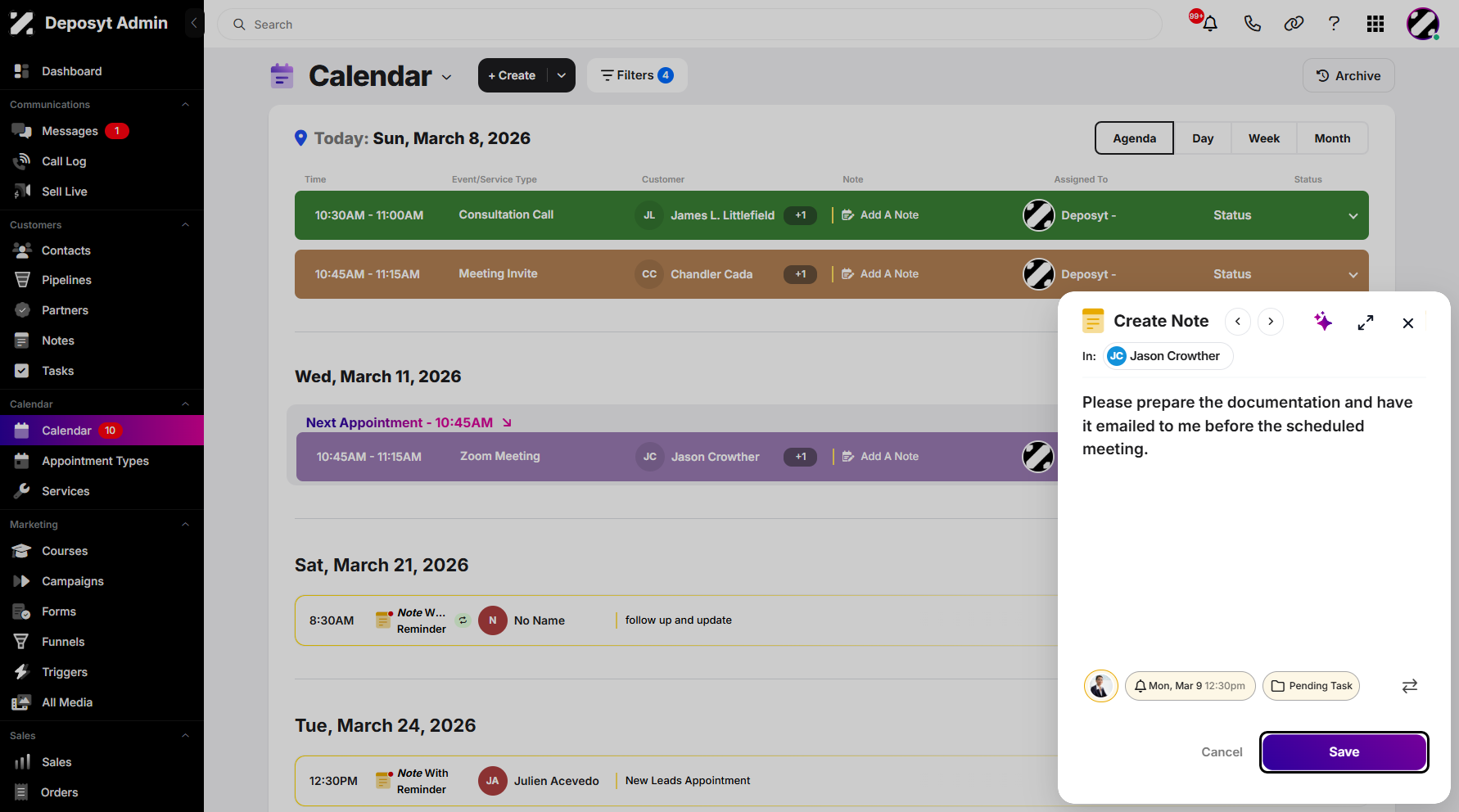Add a note to Chandler Cada appointment
The width and height of the screenshot is (1459, 812).
click(x=880, y=274)
